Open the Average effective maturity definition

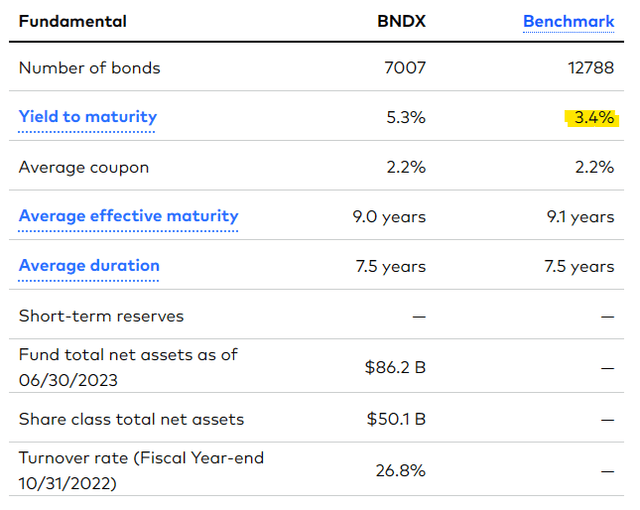[128, 216]
